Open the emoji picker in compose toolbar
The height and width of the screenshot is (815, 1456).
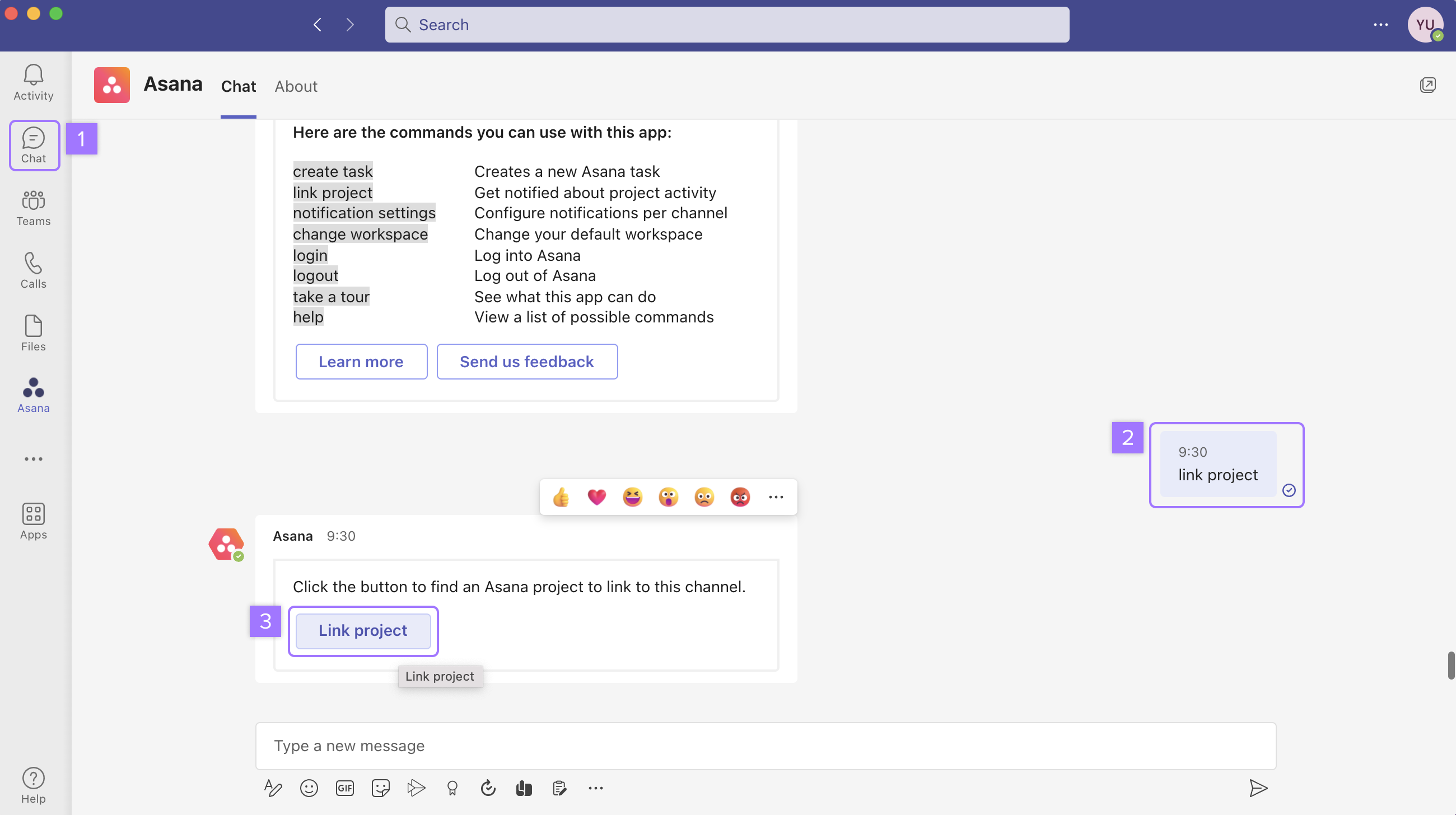coord(309,788)
